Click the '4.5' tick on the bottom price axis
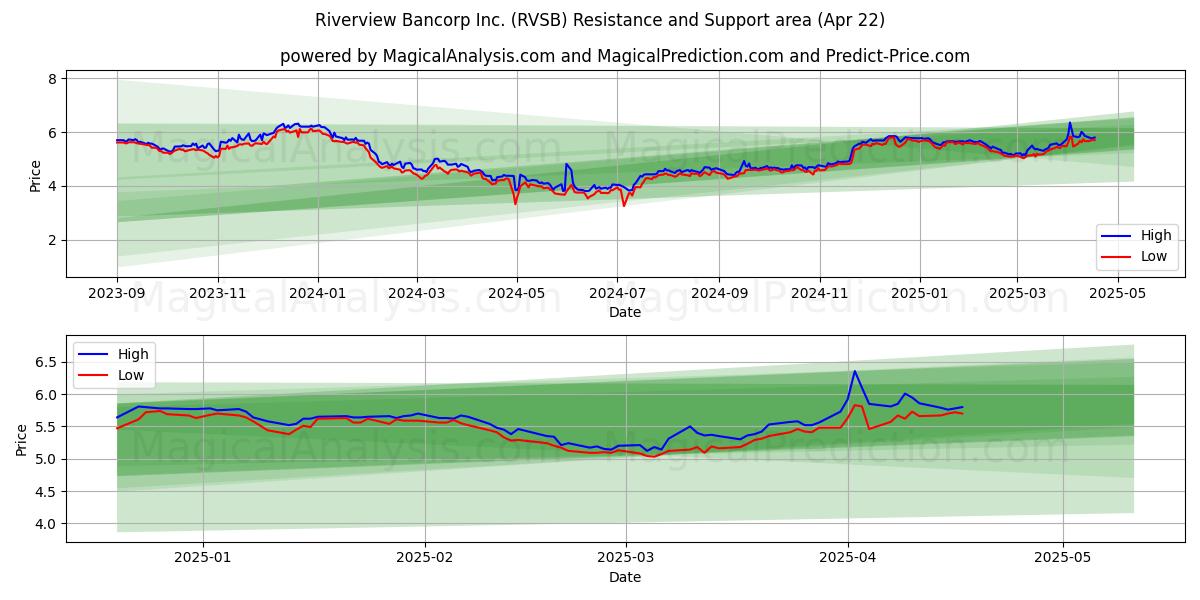 point(47,492)
